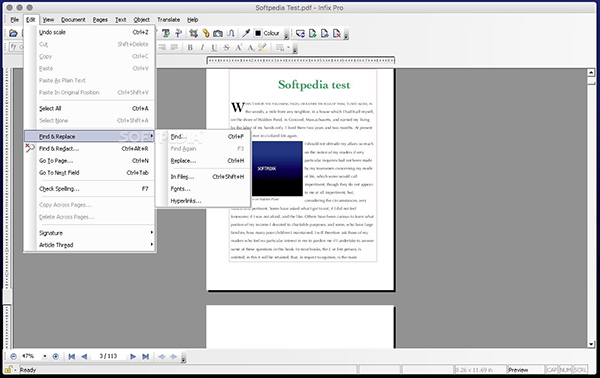Open the Translate menu
This screenshot has width=600, height=378.
168,20
